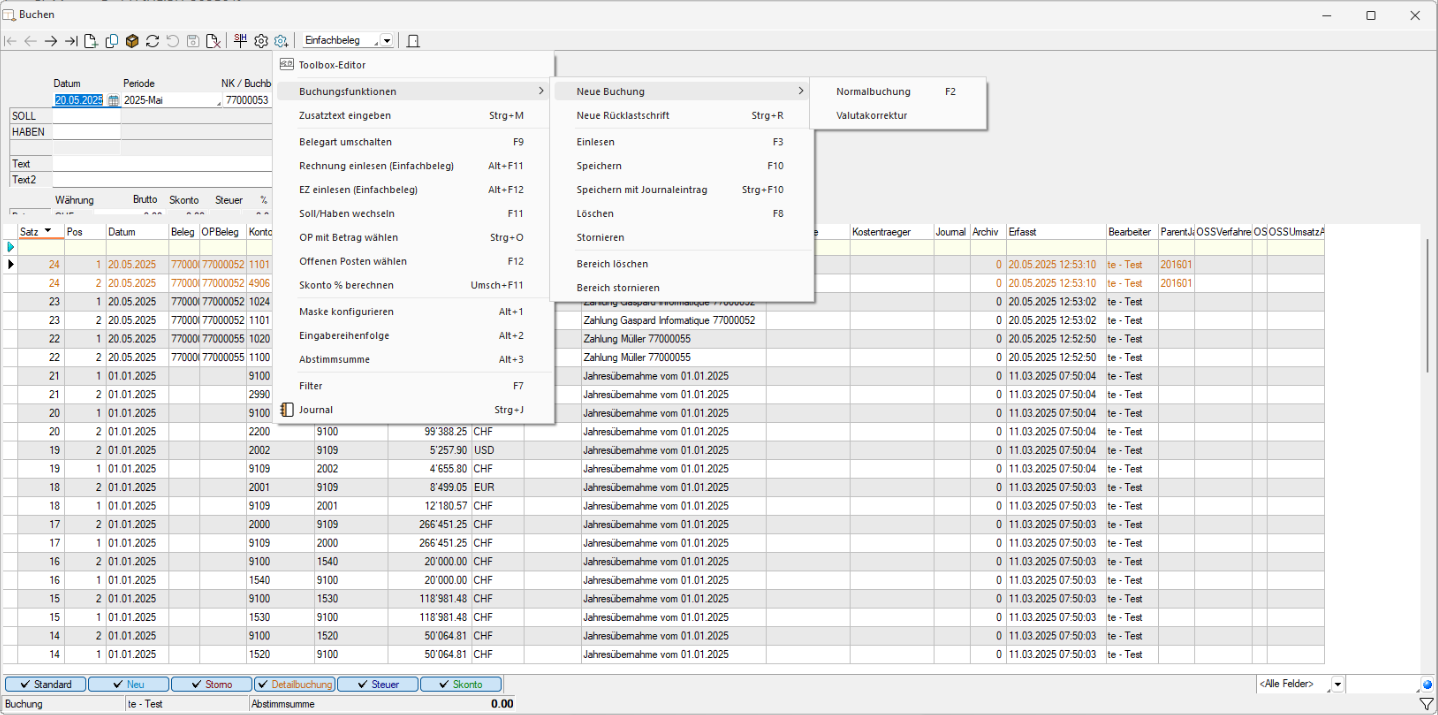Screen dimensions: 1438x715
Task: Click the Erfasst column header
Action: tap(1054, 232)
